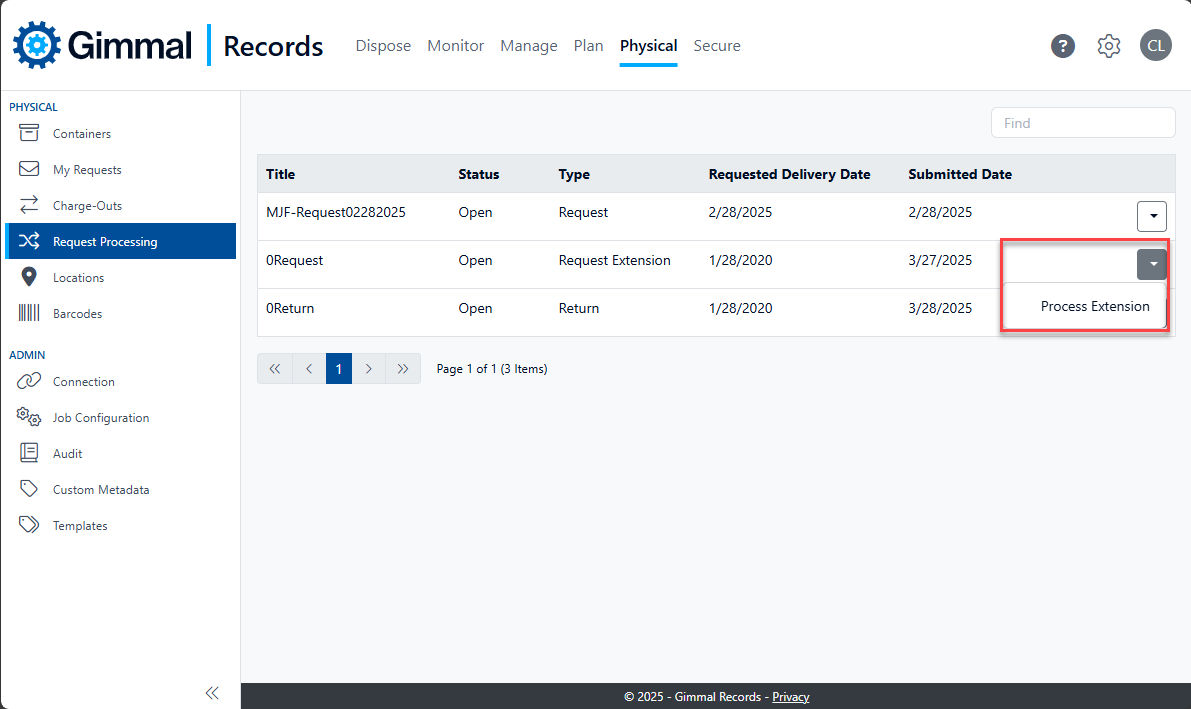Select page 1 in pagination
Screen dimensions: 1191x709
pos(339,369)
